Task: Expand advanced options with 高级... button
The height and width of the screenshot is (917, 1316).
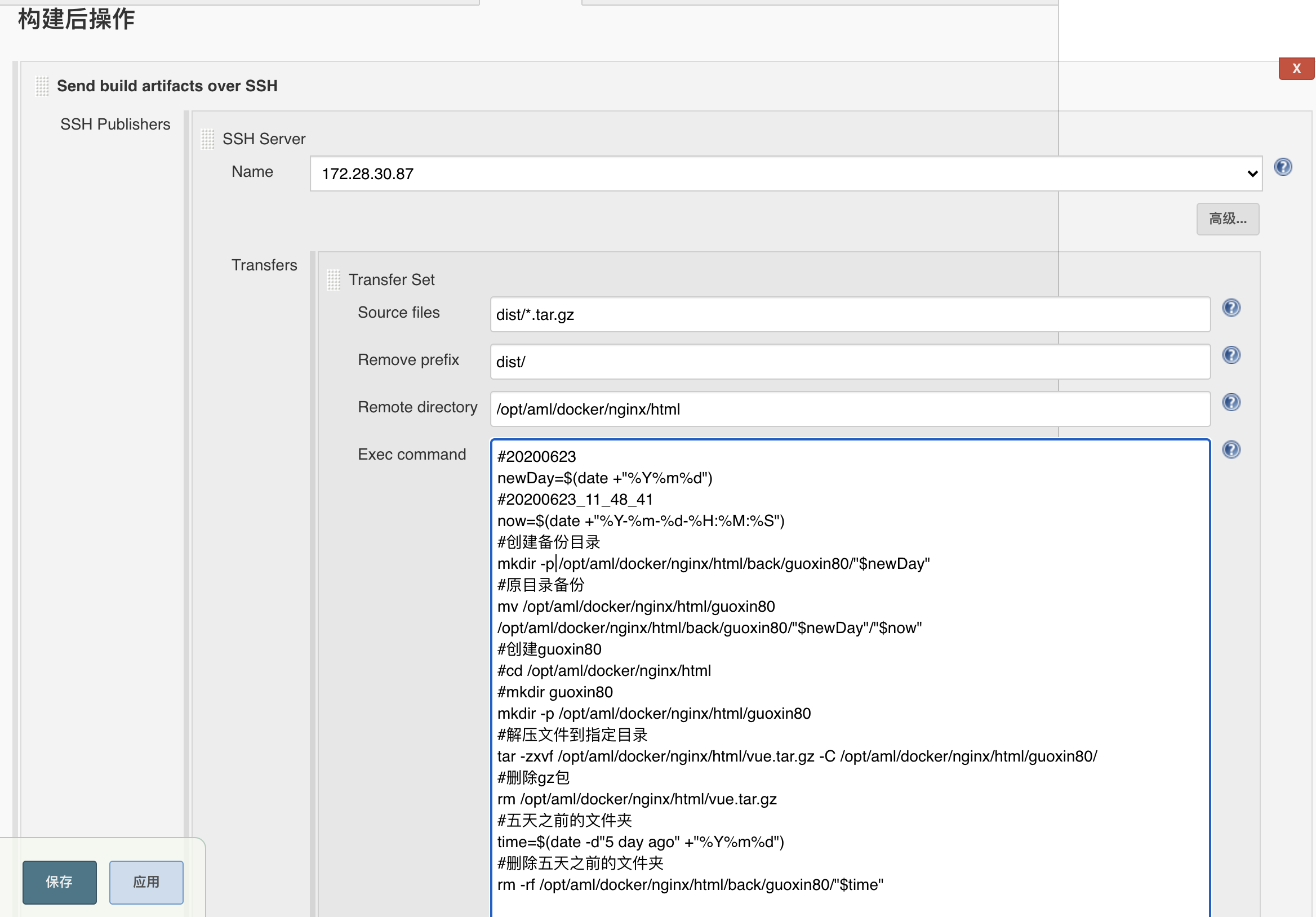Action: coord(1227,219)
